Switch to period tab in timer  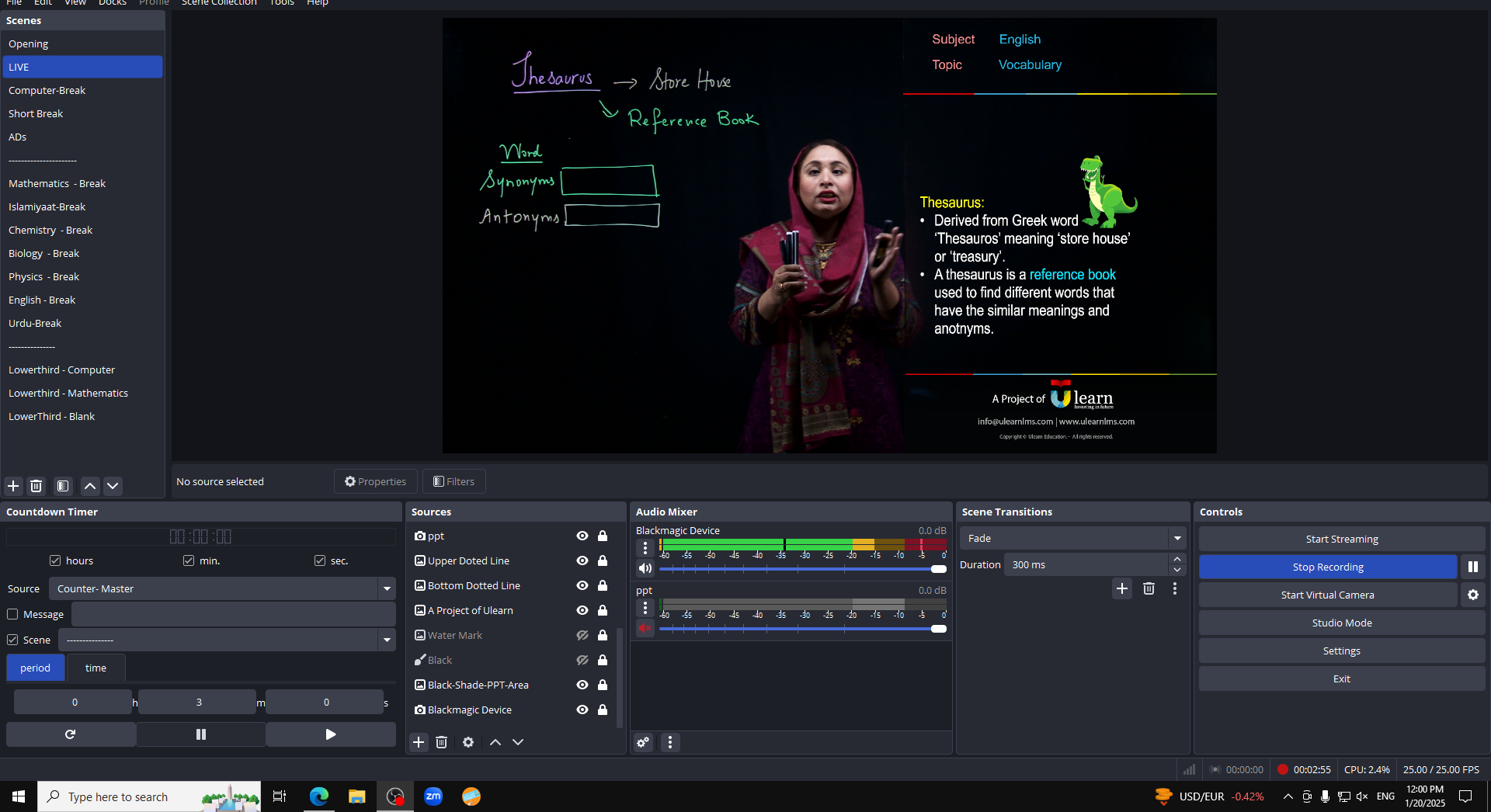(36, 668)
